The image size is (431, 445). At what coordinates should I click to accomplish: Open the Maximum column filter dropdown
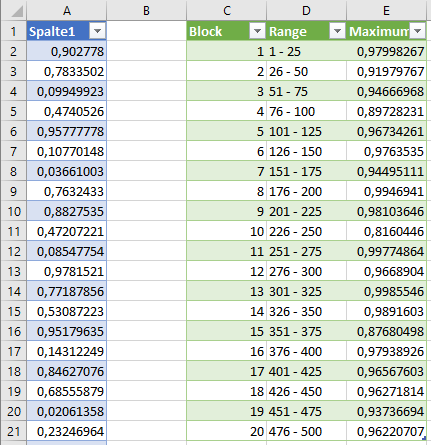tap(417, 31)
